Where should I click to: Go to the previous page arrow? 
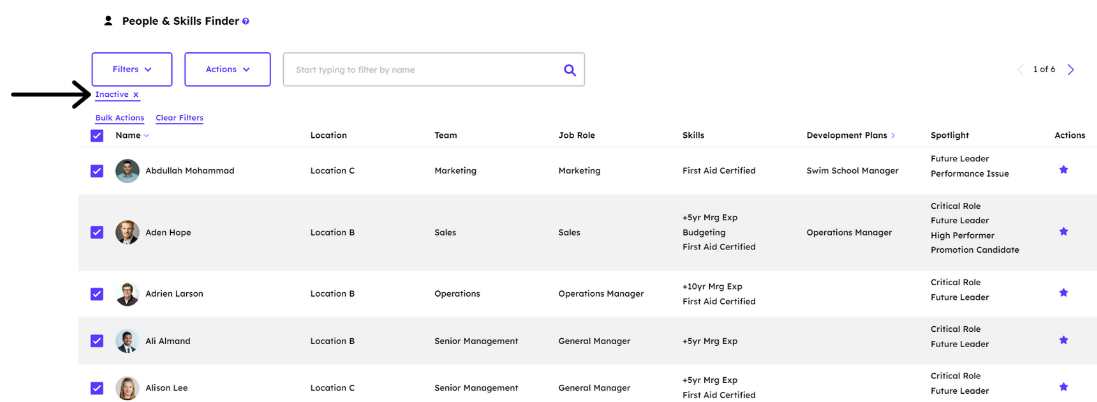coord(1019,69)
